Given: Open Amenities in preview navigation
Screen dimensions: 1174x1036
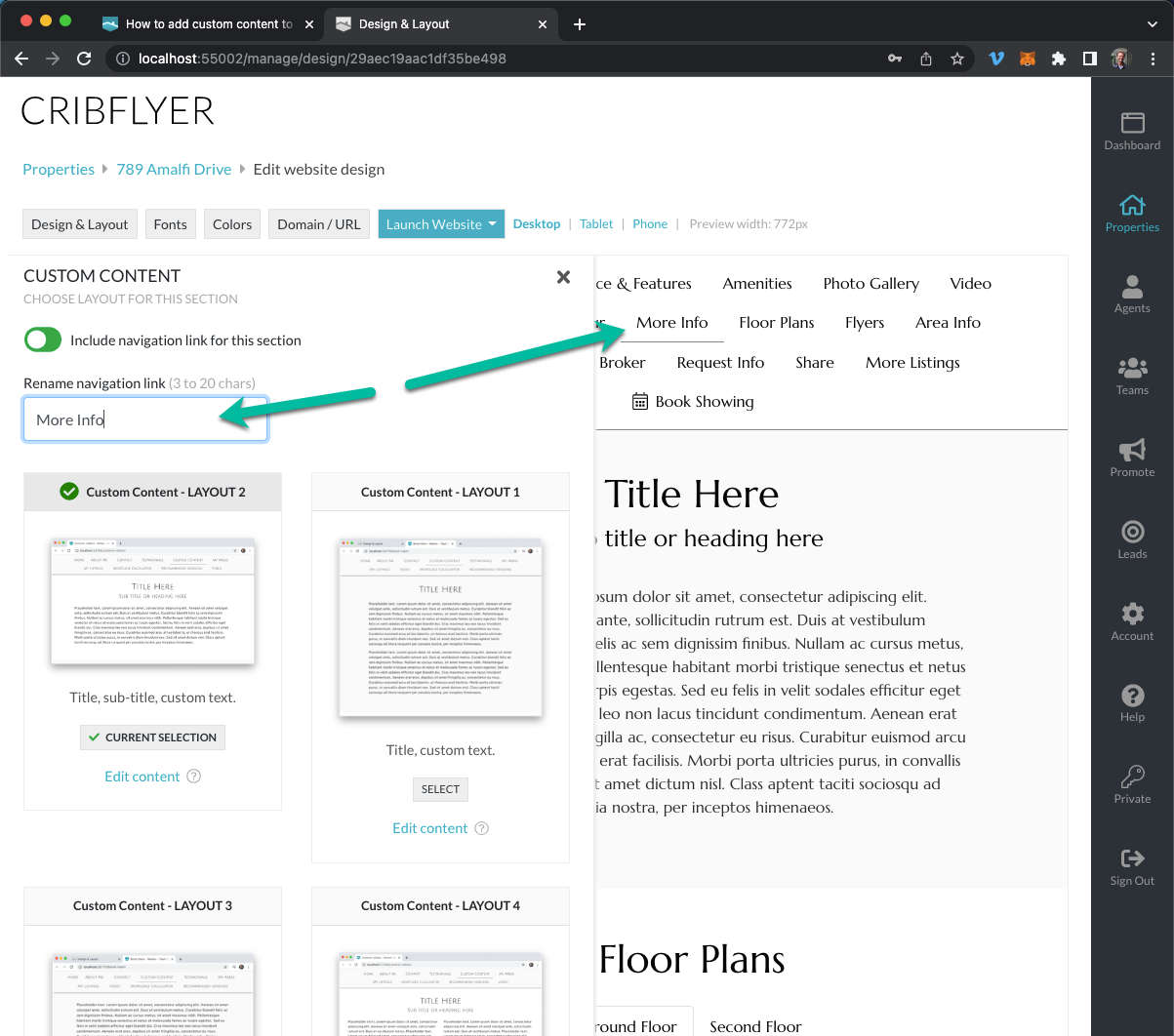Looking at the screenshot, I should point(757,284).
